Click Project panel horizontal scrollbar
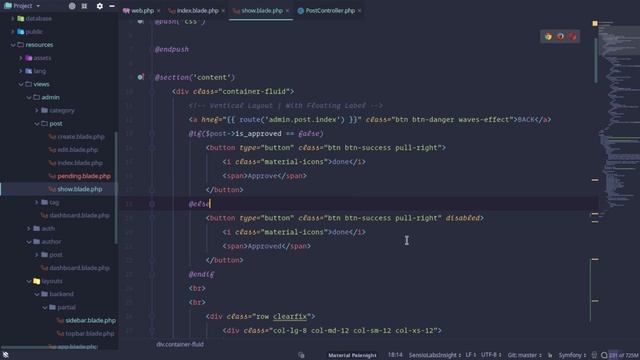The height and width of the screenshot is (360, 640). [x=49, y=348]
